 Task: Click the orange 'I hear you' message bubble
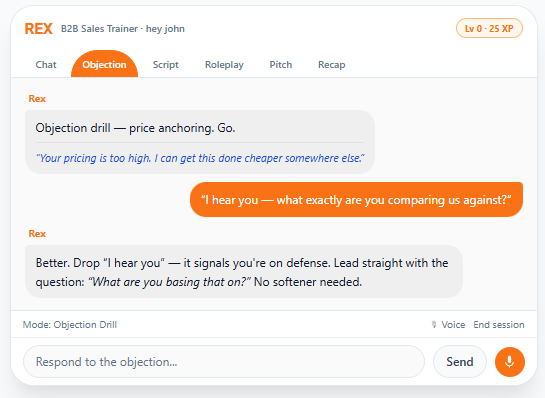tap(356, 200)
